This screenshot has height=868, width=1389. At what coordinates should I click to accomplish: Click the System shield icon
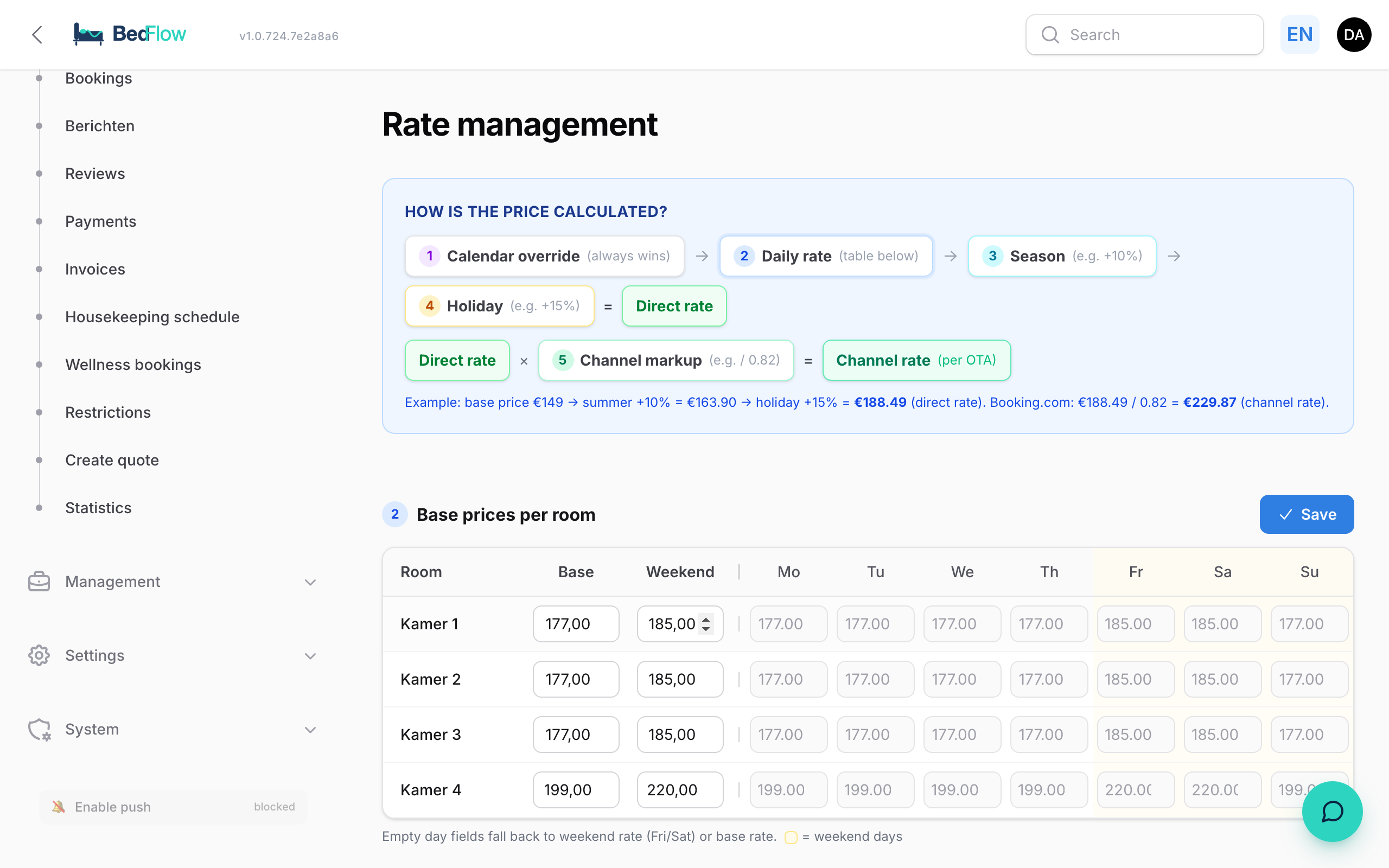(x=39, y=729)
